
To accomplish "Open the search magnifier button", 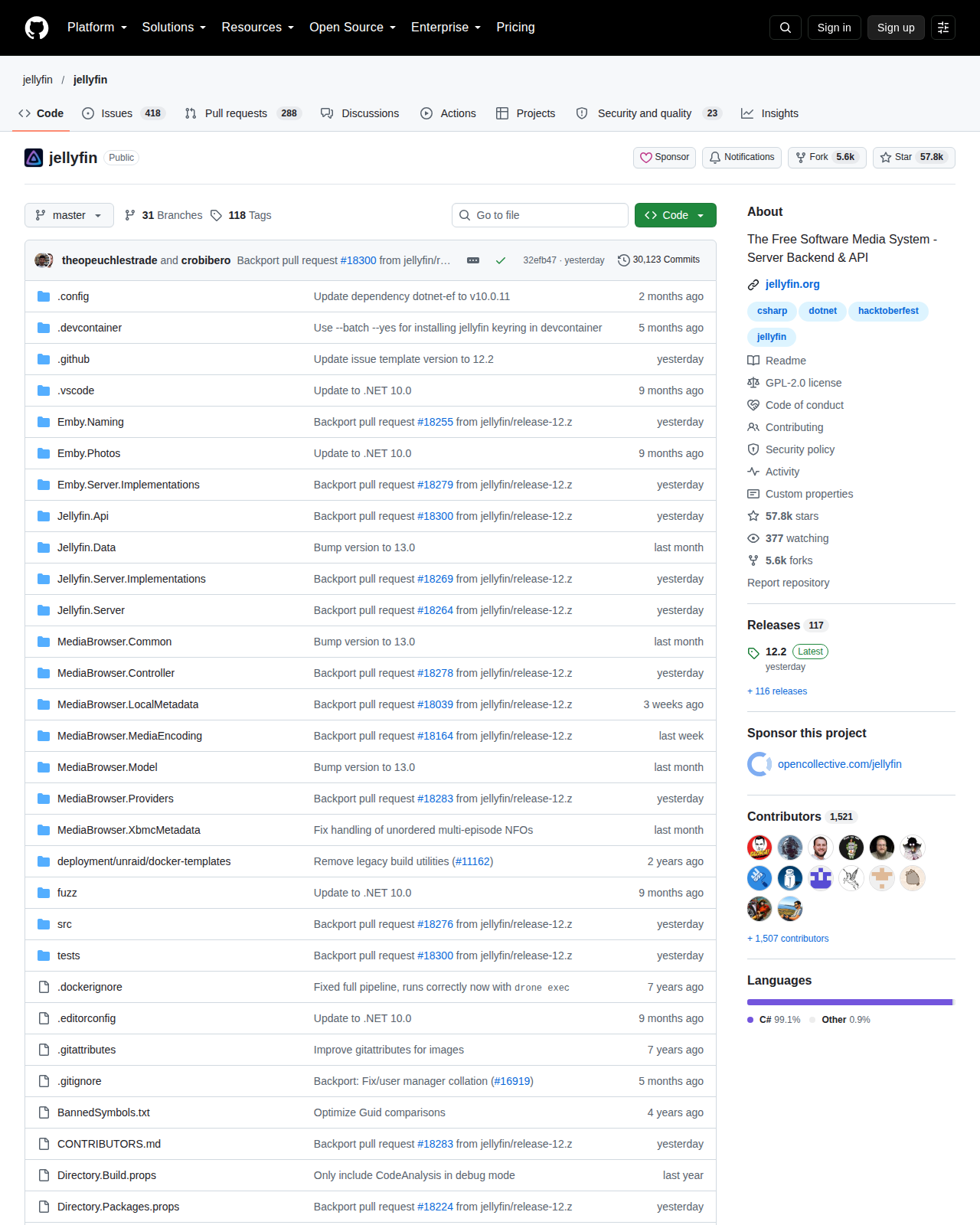I will [x=786, y=28].
